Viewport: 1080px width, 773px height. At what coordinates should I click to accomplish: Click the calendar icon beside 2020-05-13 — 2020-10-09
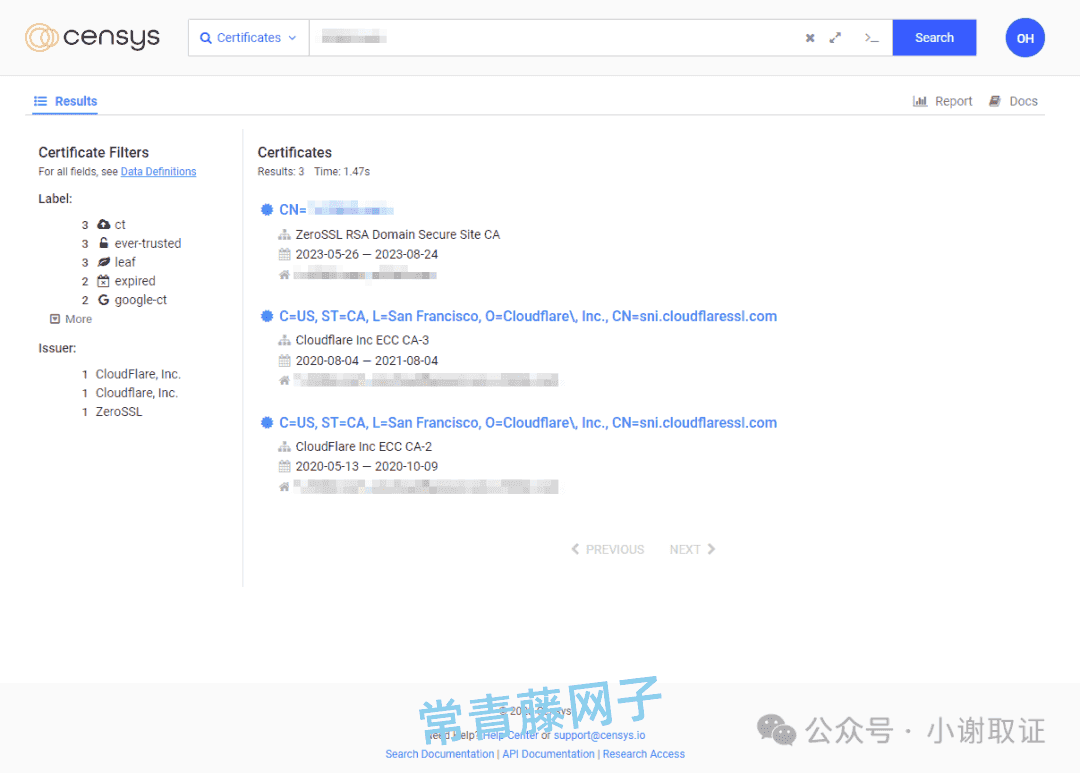(284, 466)
